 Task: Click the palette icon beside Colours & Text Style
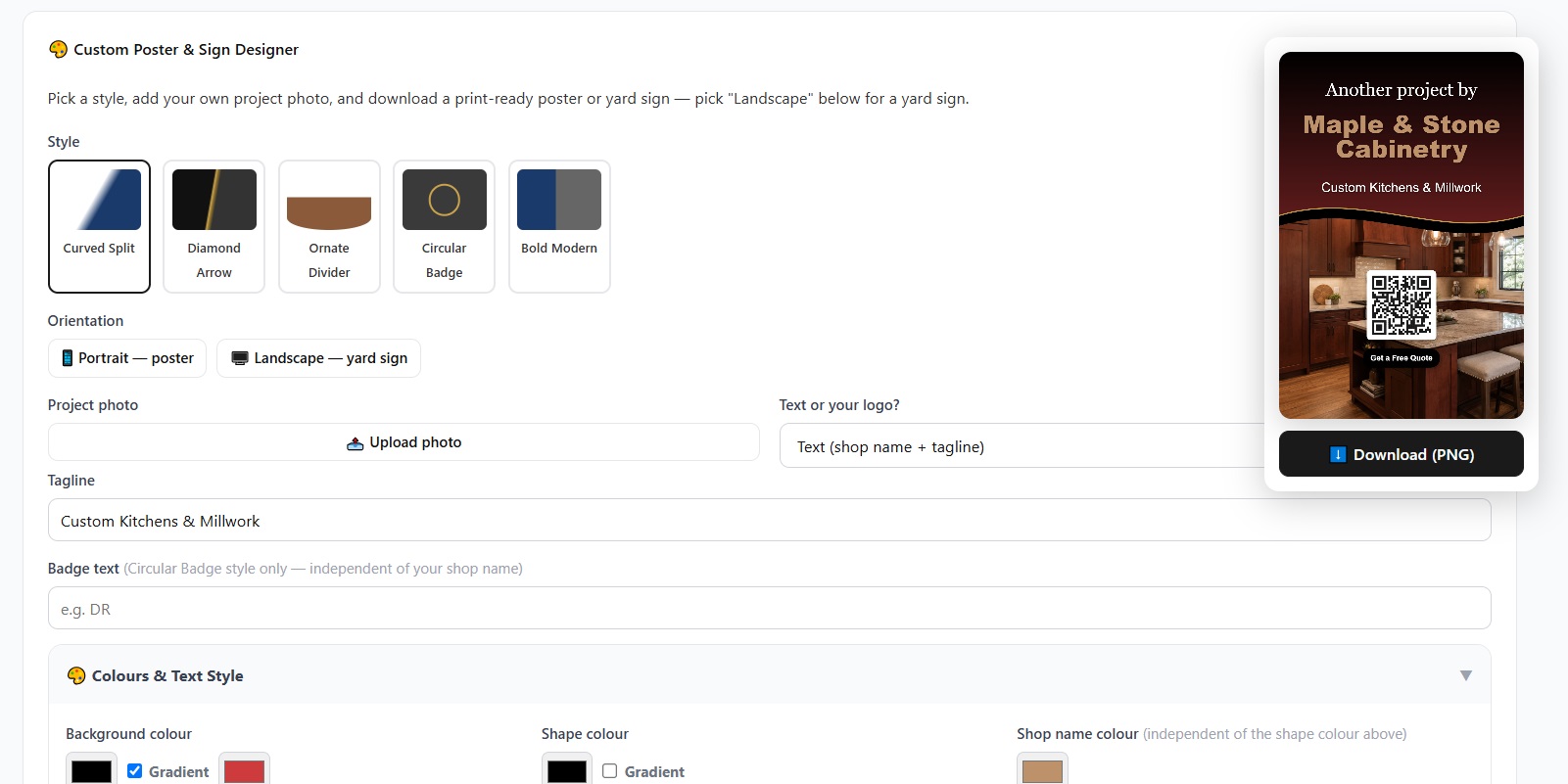[76, 675]
